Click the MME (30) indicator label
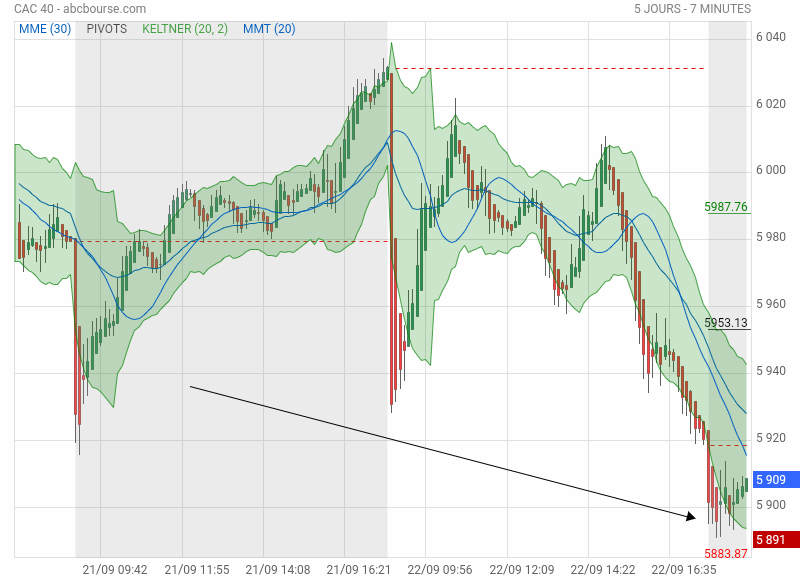Image resolution: width=800 pixels, height=580 pixels. [x=45, y=29]
